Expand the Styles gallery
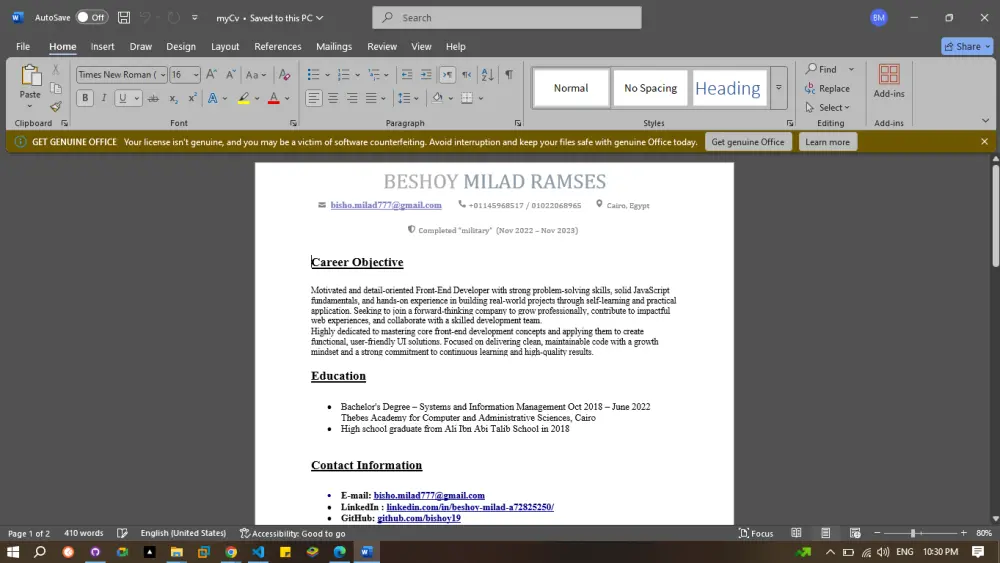This screenshot has height=563, width=1000. pos(779,88)
